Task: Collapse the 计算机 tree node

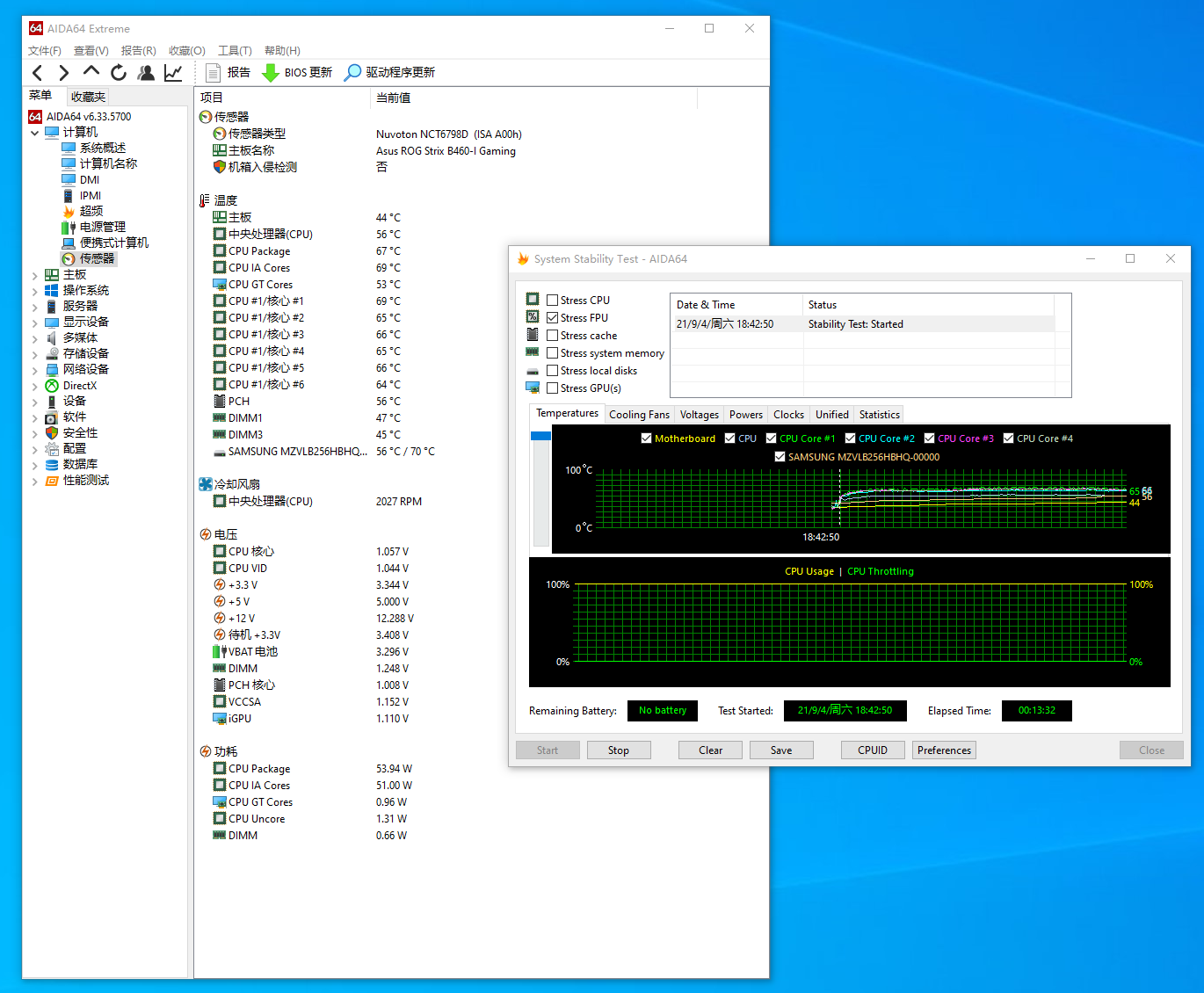Action: [35, 133]
